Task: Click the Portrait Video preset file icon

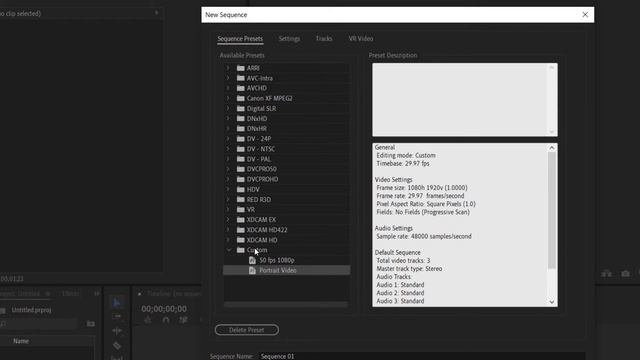Action: tap(252, 270)
